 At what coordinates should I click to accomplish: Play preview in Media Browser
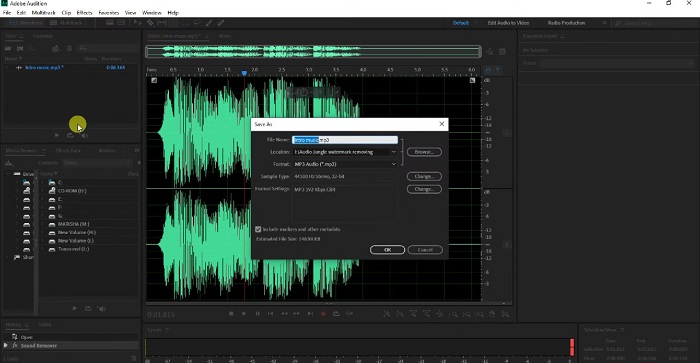74,308
